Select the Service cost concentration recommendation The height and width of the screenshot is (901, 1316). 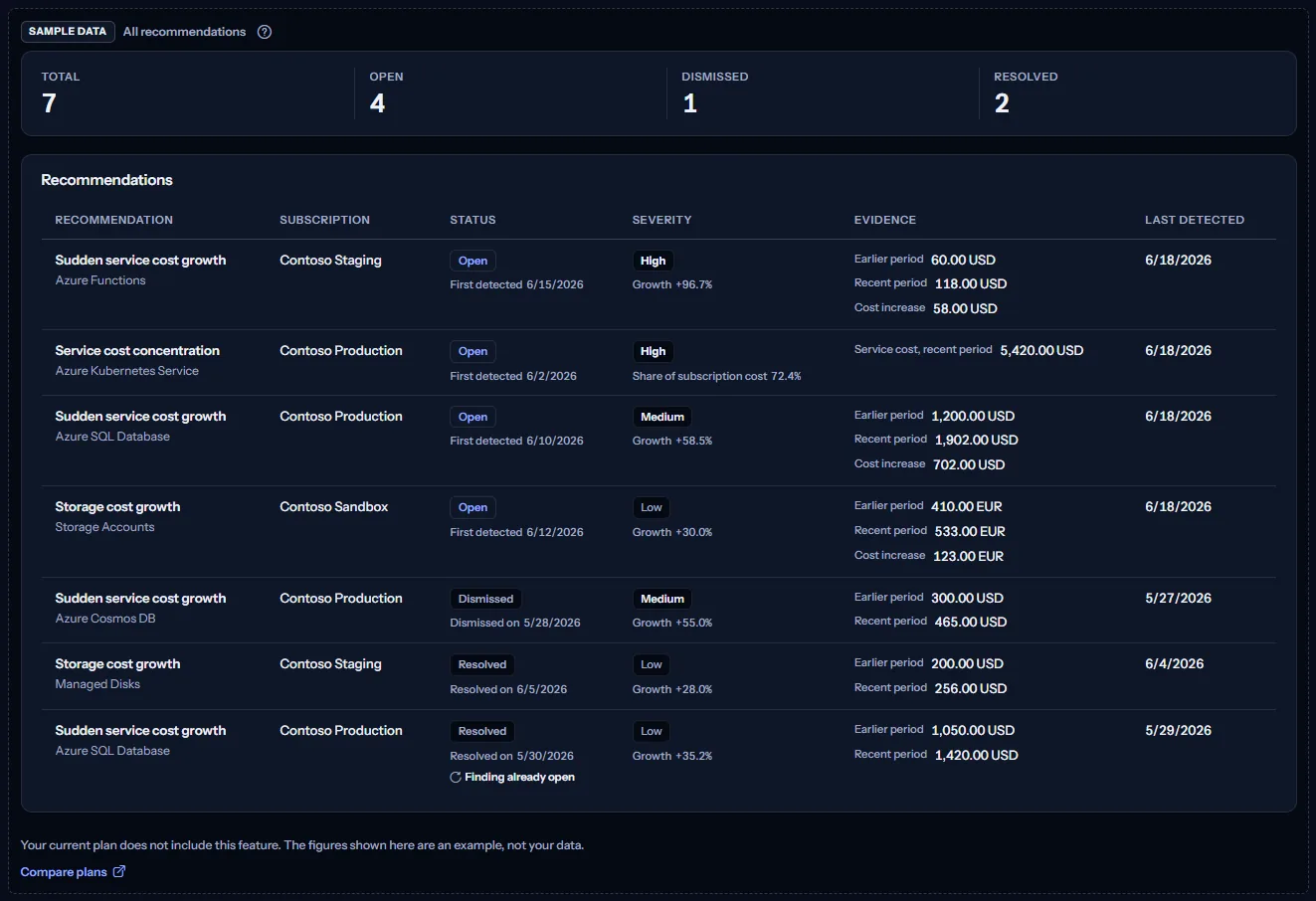[137, 351]
